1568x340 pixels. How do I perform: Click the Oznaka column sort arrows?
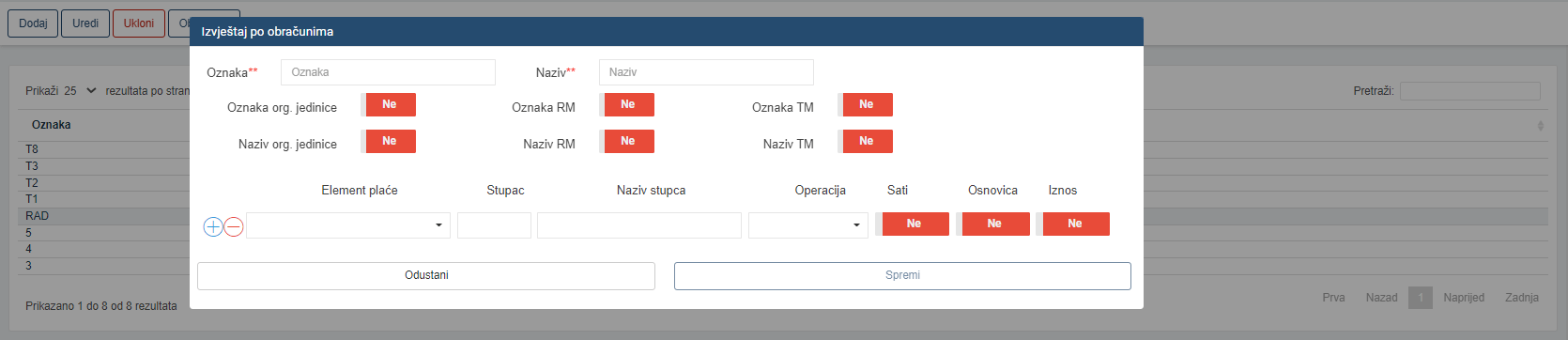[1540, 125]
